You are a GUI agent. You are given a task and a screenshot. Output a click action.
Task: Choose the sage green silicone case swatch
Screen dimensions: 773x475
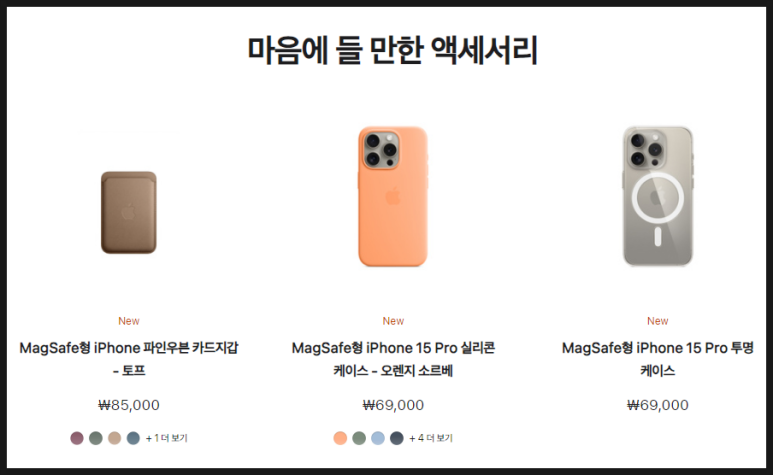[x=359, y=438]
